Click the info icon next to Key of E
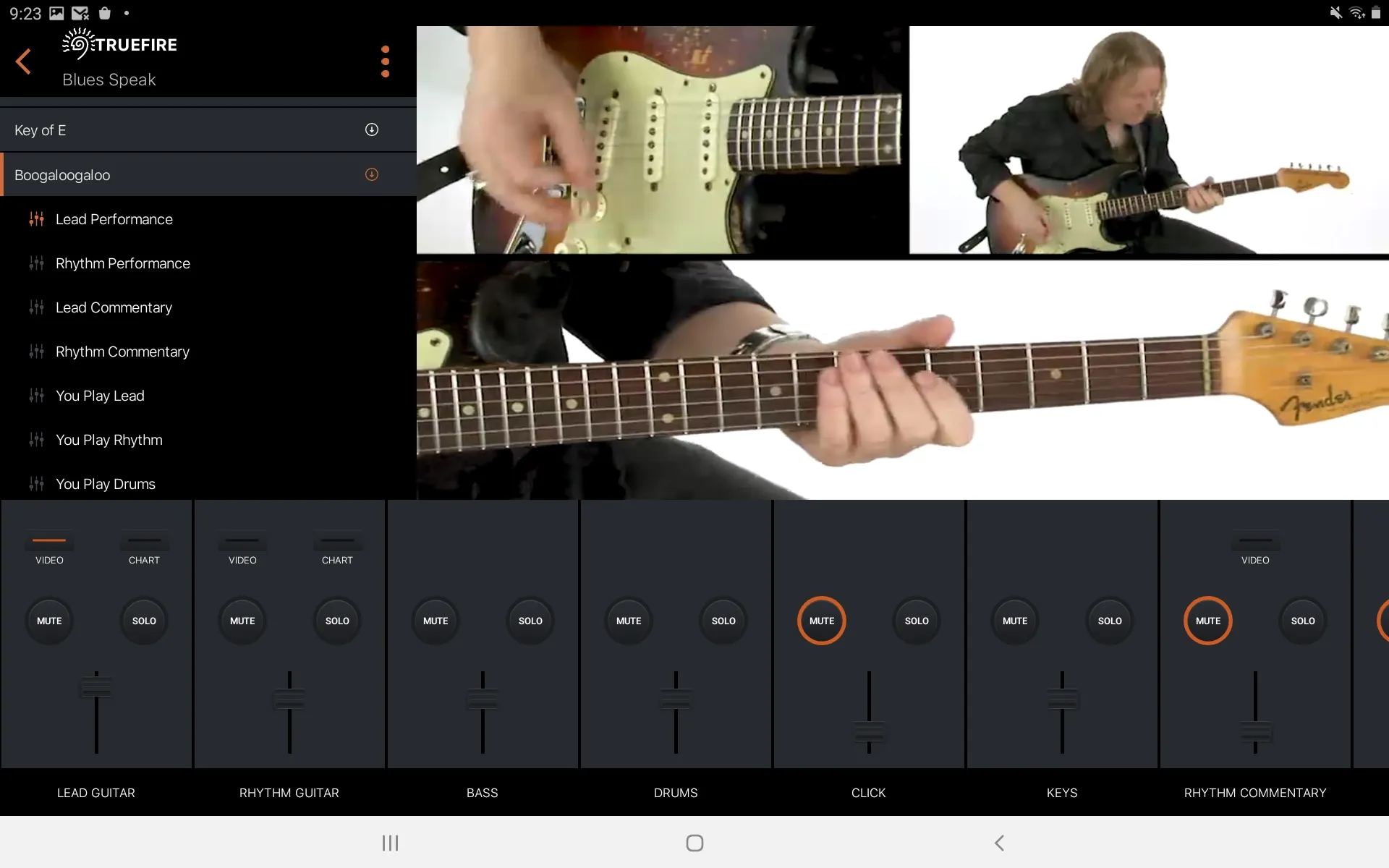This screenshot has height=868, width=1389. (371, 129)
